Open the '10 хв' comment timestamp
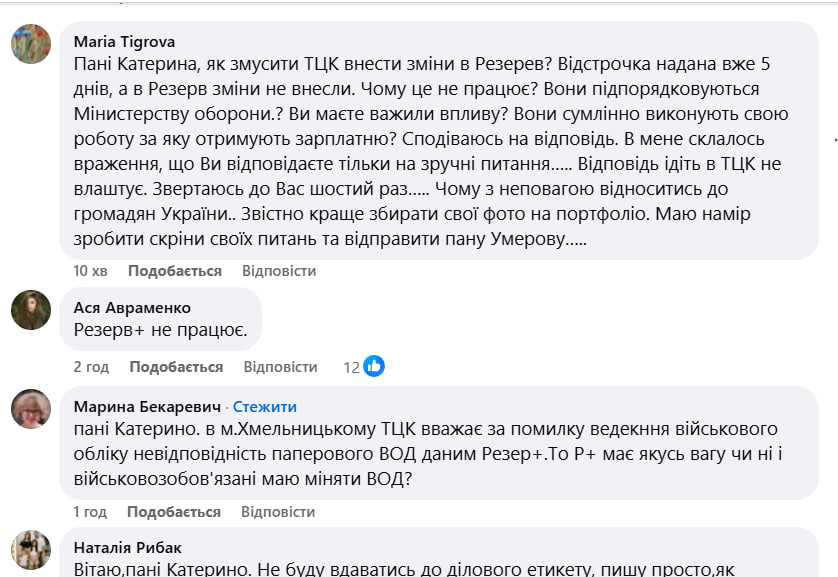This screenshot has width=838, height=577. coord(91,271)
